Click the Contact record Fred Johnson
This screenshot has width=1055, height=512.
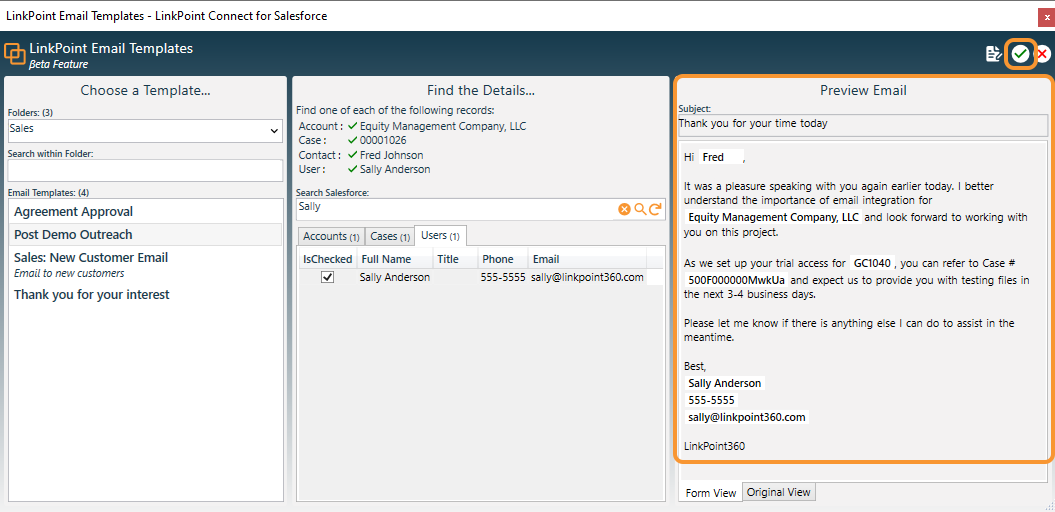(x=392, y=155)
